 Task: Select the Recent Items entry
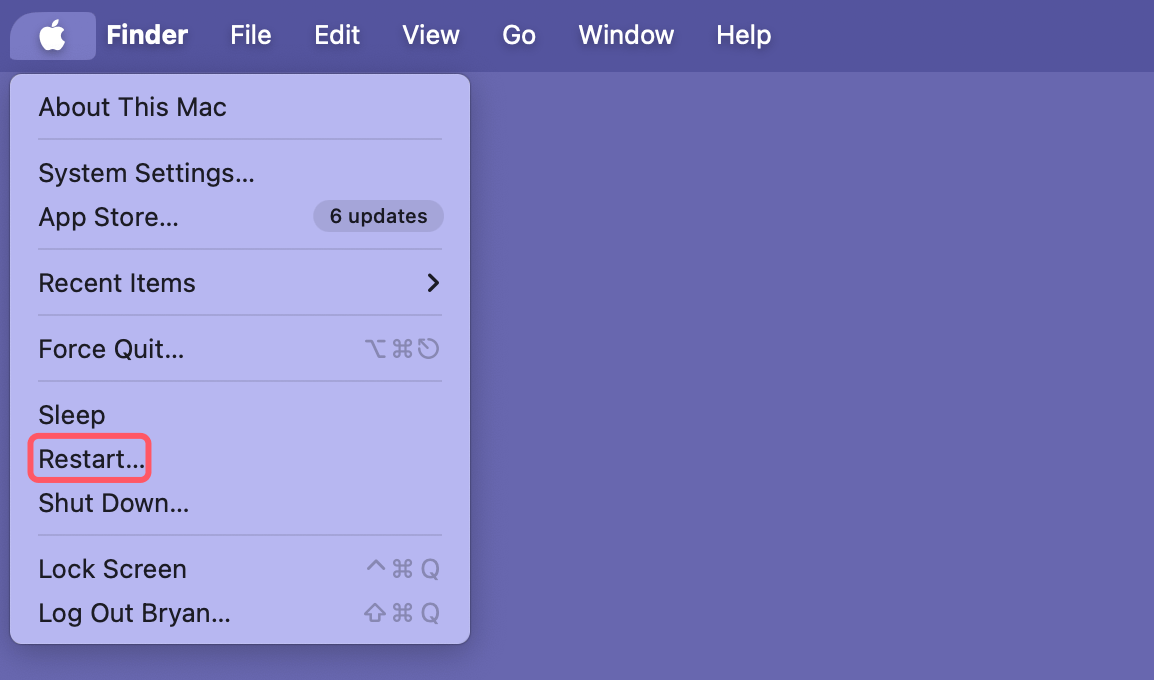click(x=117, y=283)
